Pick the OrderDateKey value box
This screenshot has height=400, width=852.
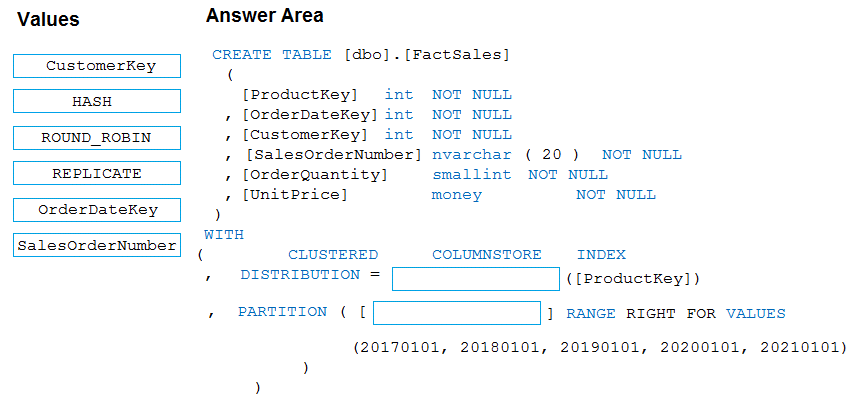(97, 210)
